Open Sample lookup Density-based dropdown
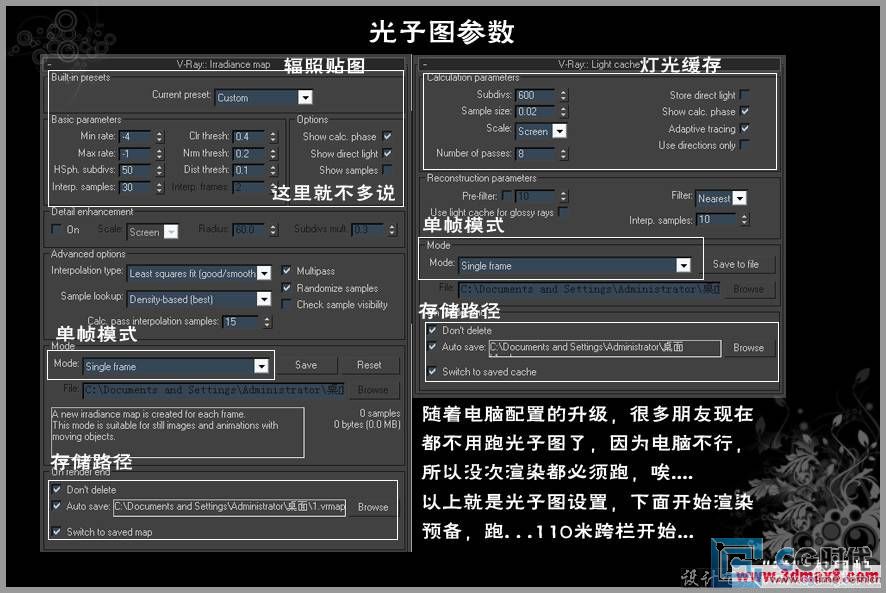This screenshot has height=593, width=886. coord(199,298)
